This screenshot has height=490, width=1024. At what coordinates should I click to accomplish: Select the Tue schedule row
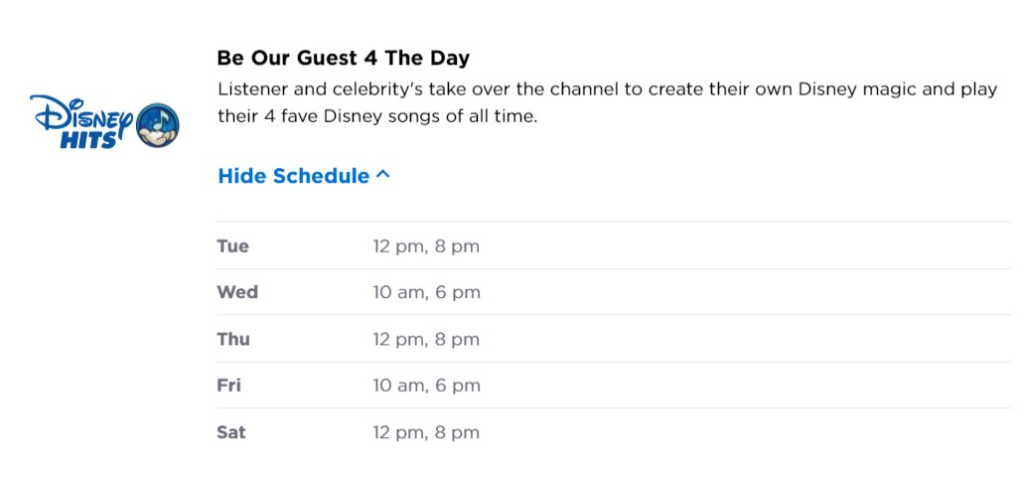(614, 246)
